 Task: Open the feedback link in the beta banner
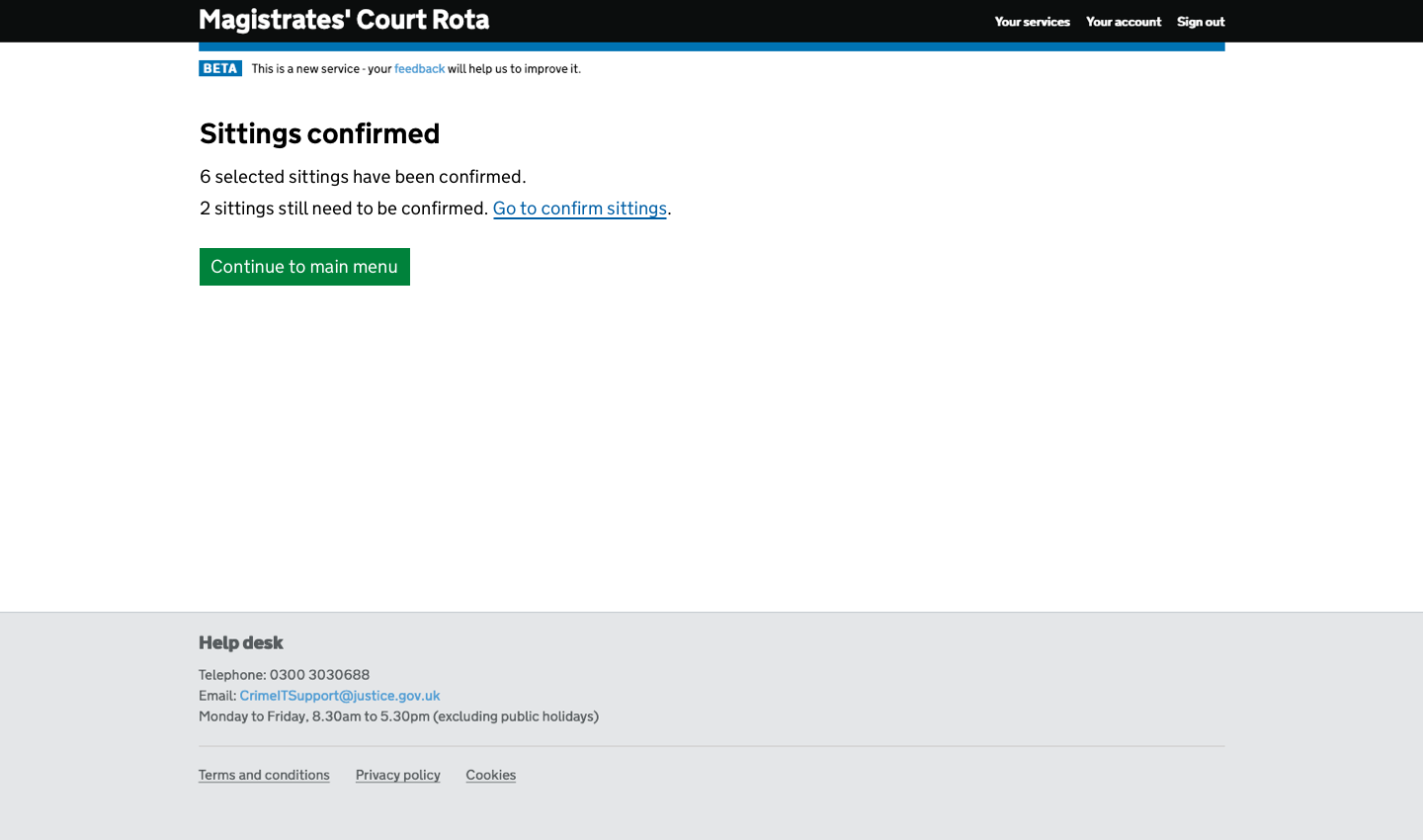point(419,69)
